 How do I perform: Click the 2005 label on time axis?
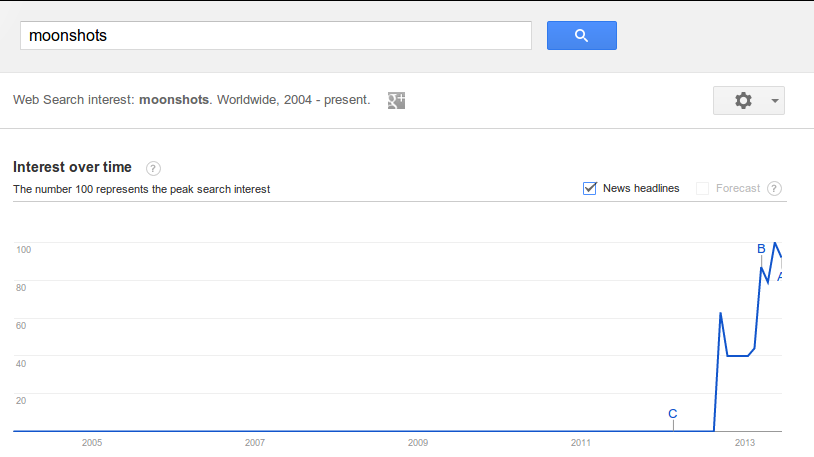pyautogui.click(x=92, y=442)
